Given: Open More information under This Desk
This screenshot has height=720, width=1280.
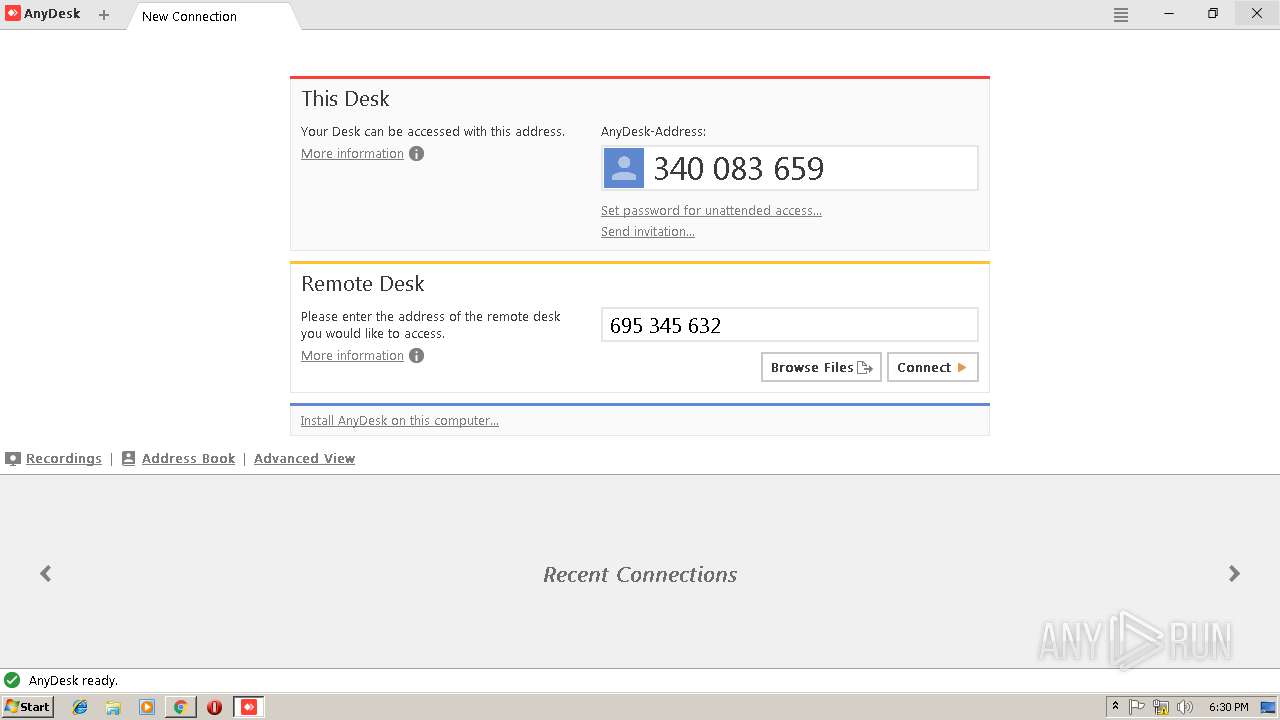Looking at the screenshot, I should pos(352,154).
